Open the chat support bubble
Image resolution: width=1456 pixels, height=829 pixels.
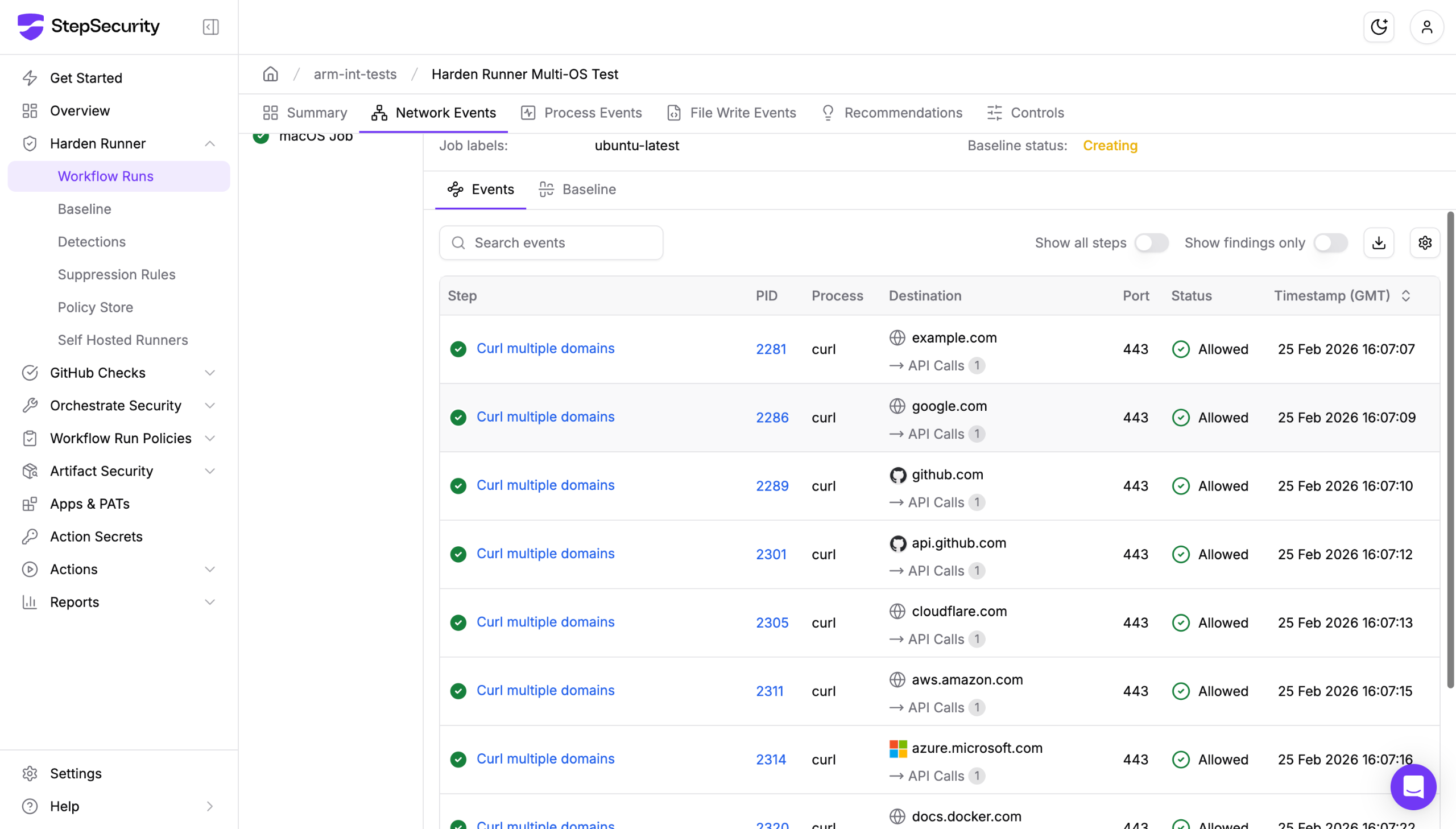pos(1413,787)
